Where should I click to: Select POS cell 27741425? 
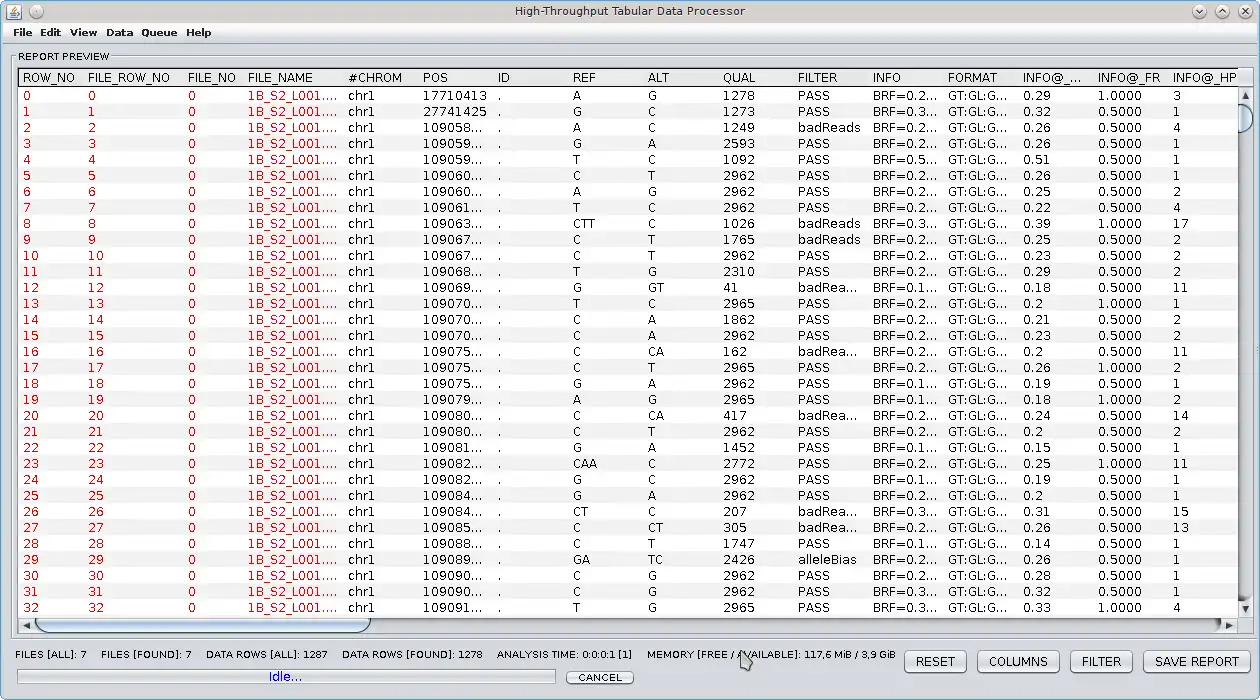click(x=455, y=112)
